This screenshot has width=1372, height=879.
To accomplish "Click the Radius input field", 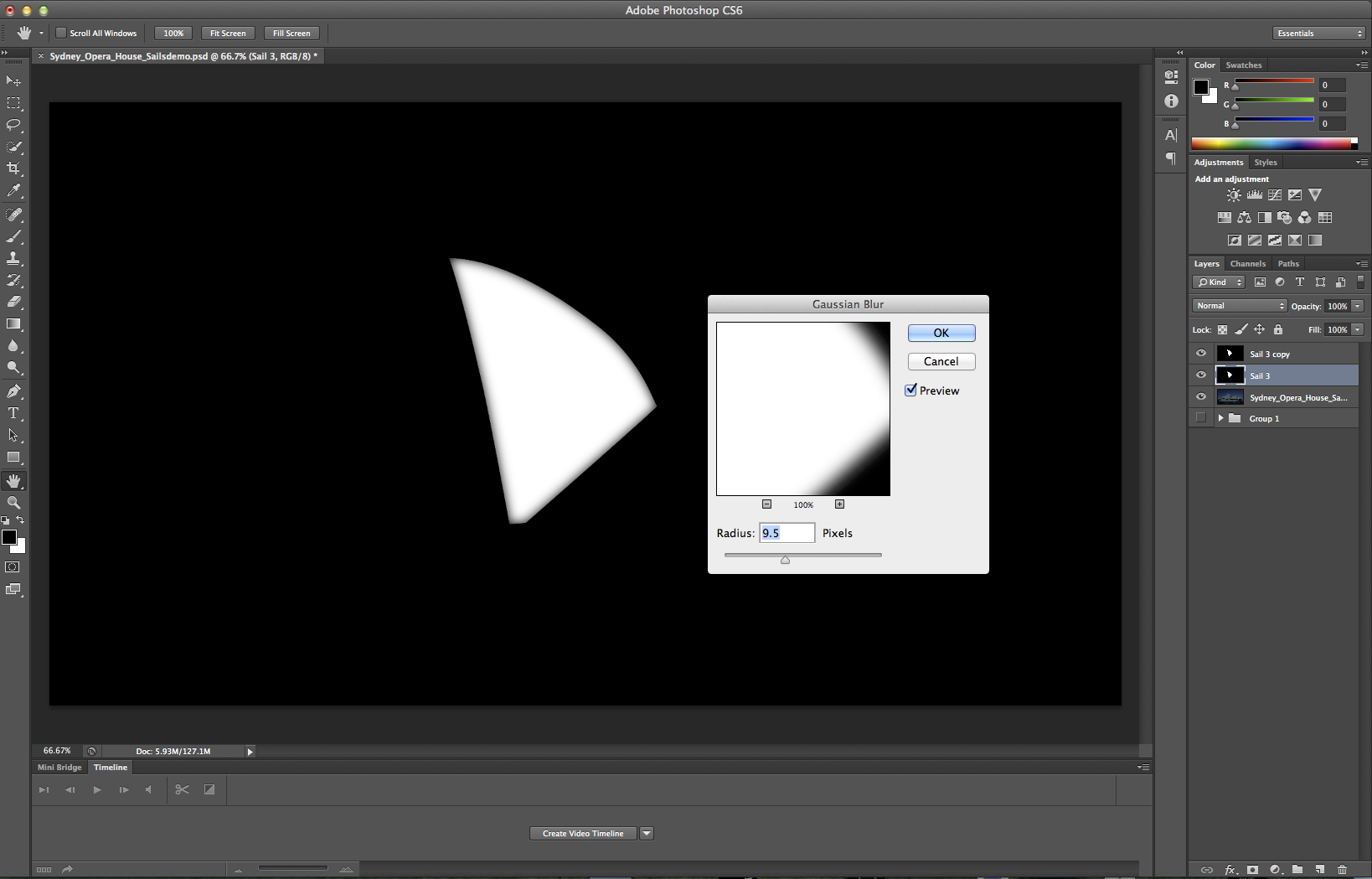I will (x=787, y=533).
